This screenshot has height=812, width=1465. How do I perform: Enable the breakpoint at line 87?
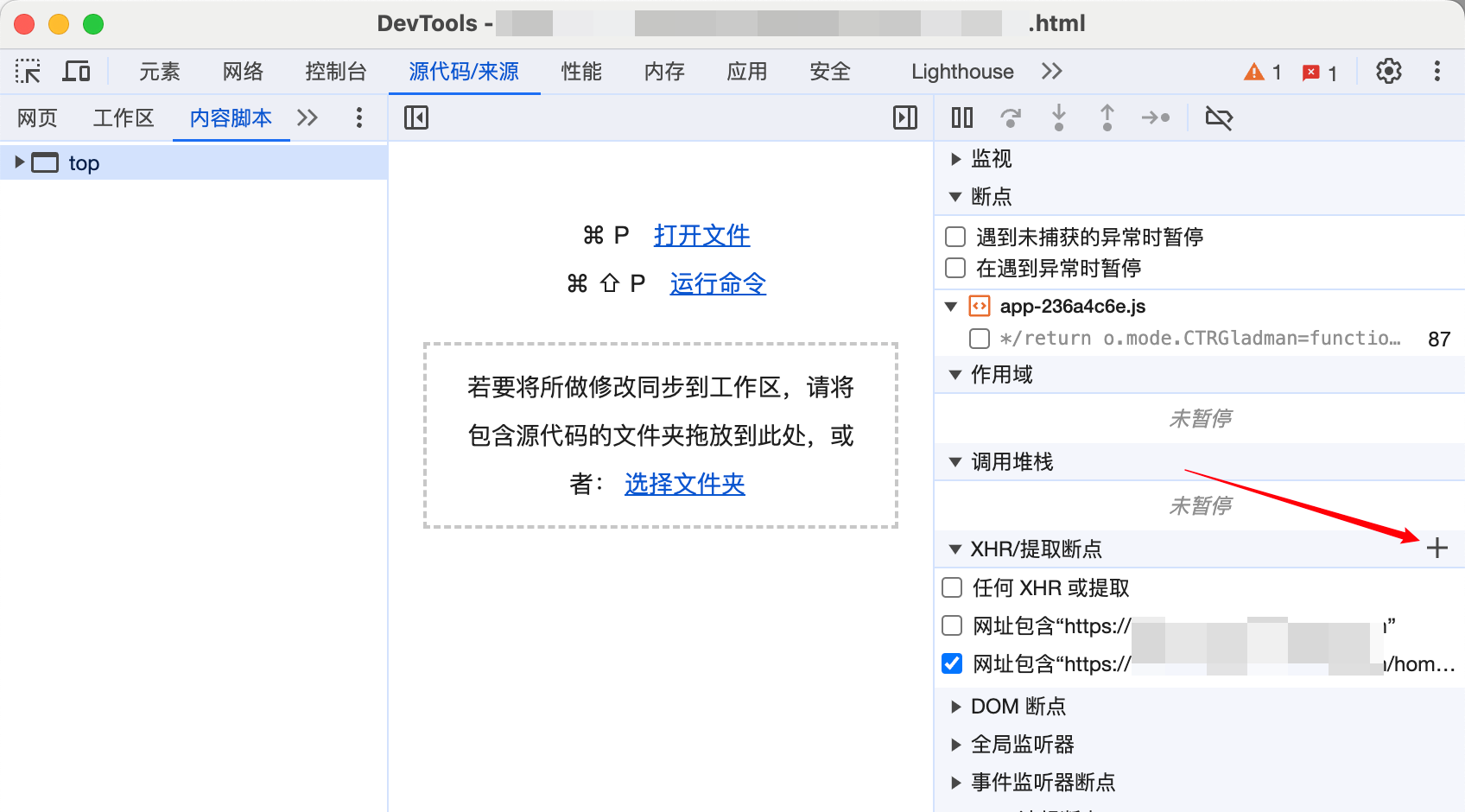[x=980, y=339]
